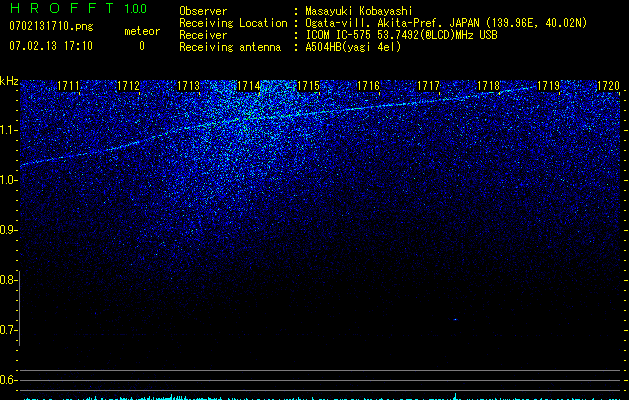Click frequency axis label 1.1
629x400 pixels.
(9, 130)
